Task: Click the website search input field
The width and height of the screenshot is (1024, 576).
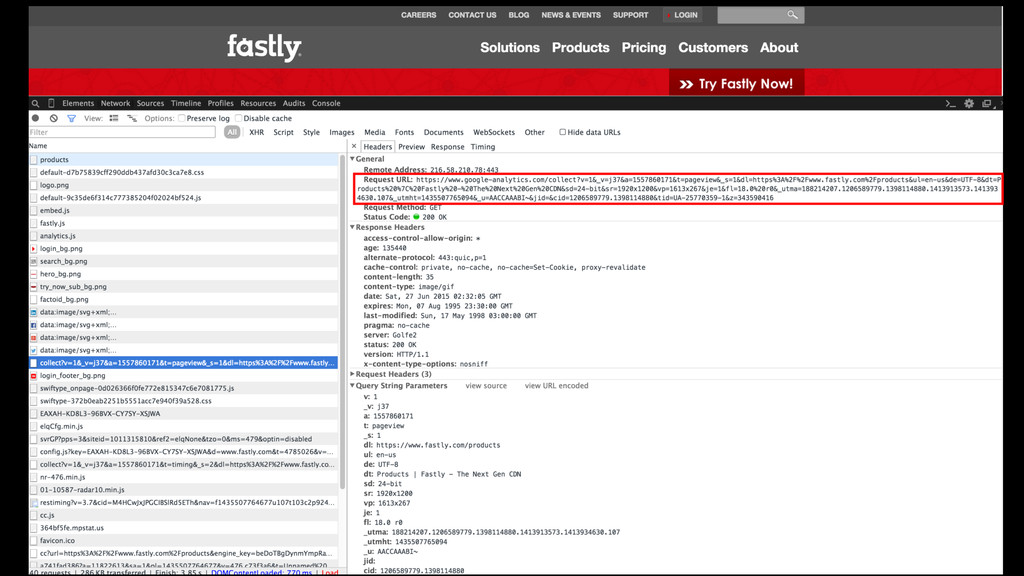Action: [x=761, y=15]
